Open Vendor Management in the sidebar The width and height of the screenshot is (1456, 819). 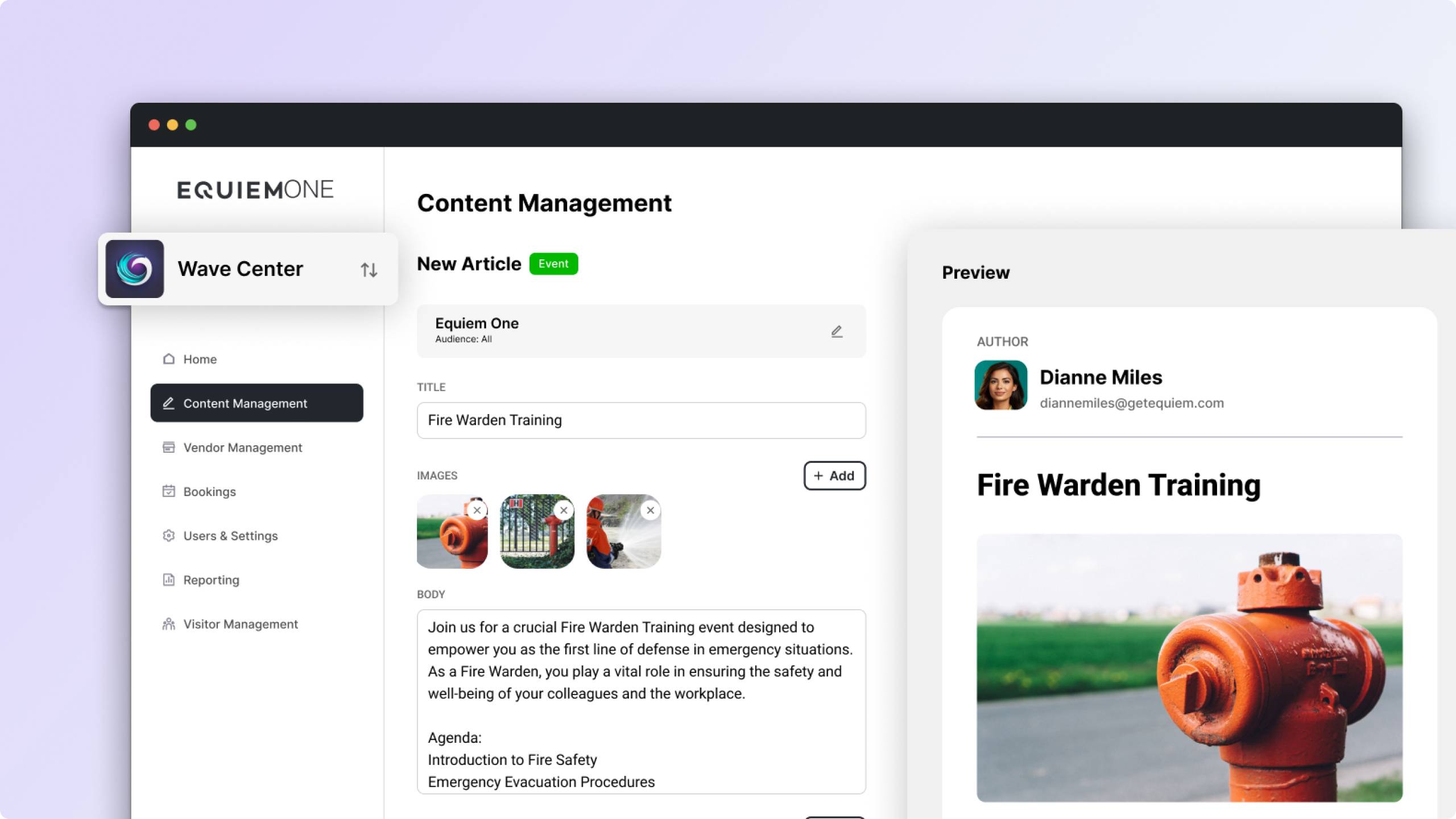tap(257, 447)
